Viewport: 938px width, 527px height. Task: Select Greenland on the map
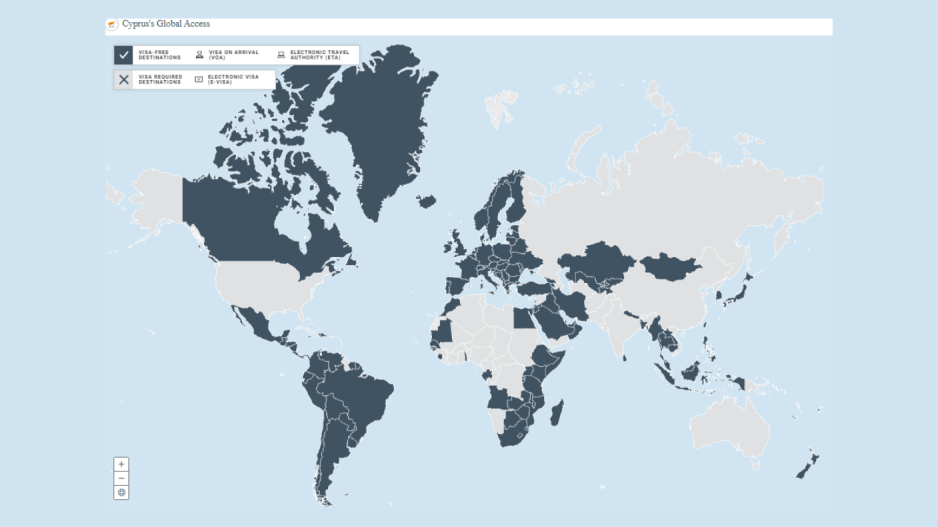(x=383, y=120)
